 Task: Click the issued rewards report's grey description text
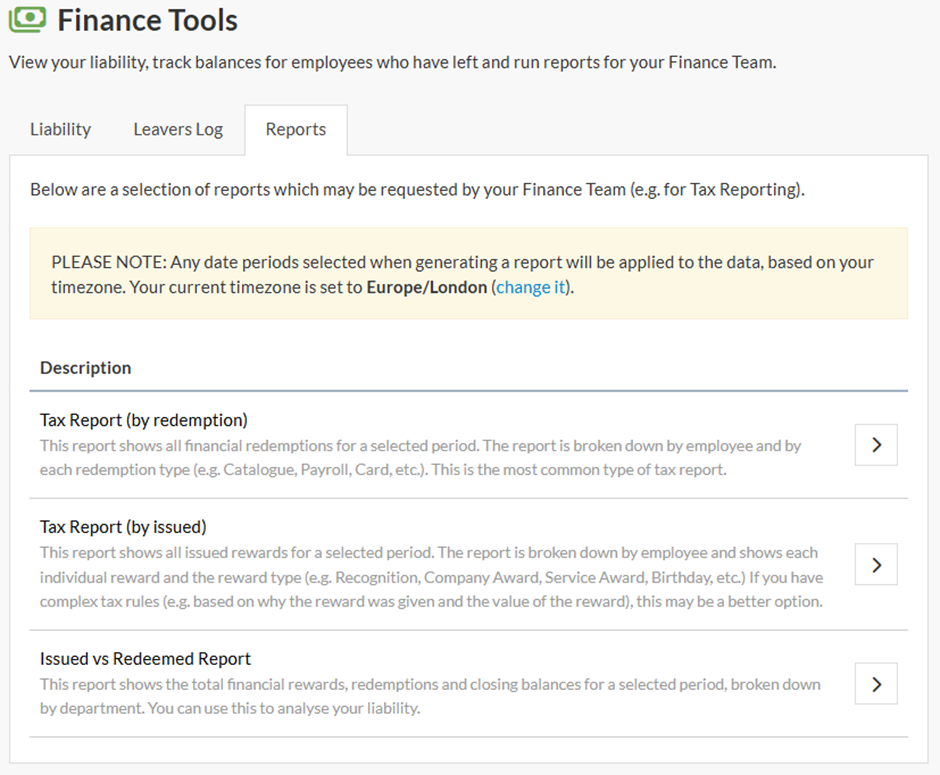tap(430, 577)
